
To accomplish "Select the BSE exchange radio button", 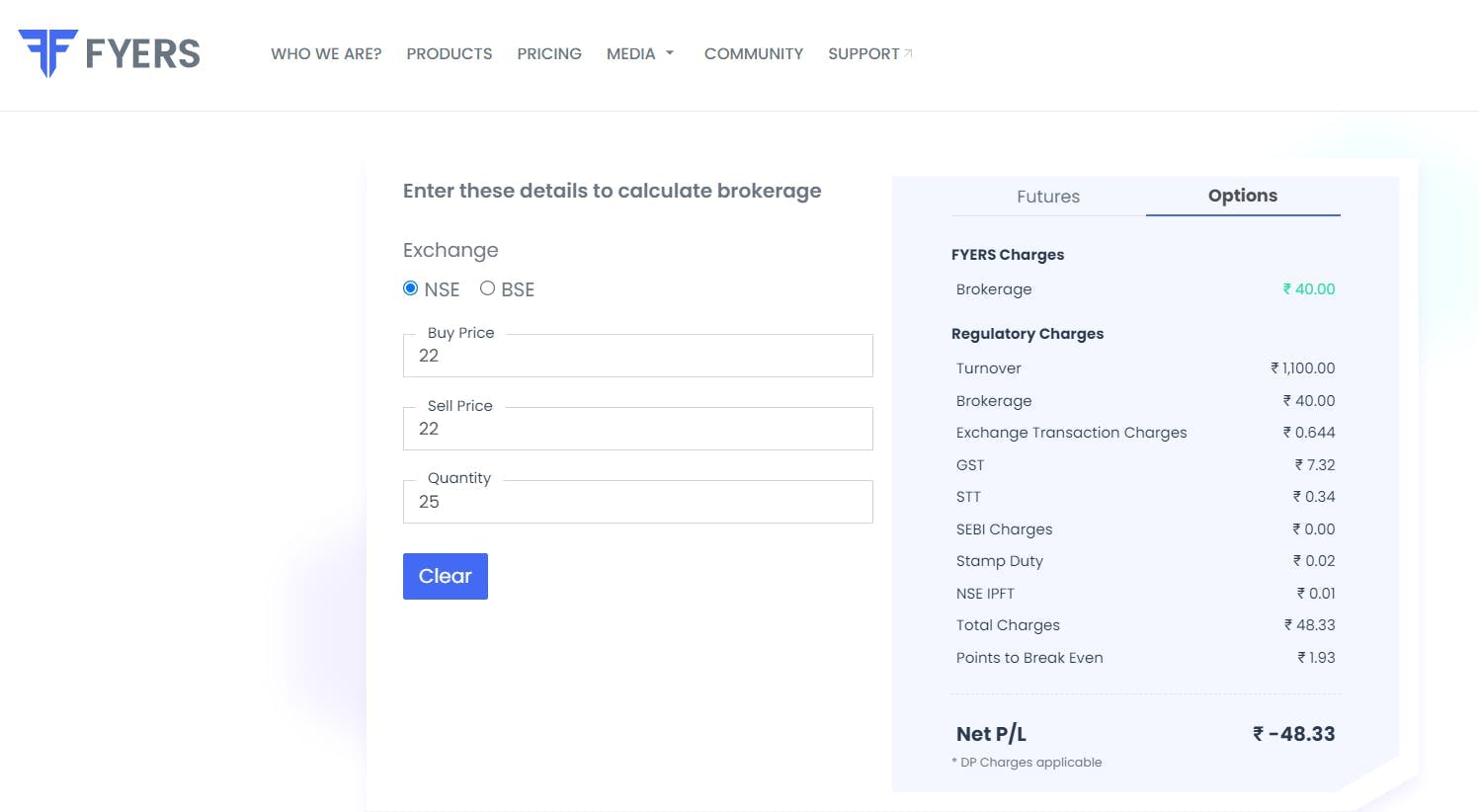I will [x=487, y=288].
